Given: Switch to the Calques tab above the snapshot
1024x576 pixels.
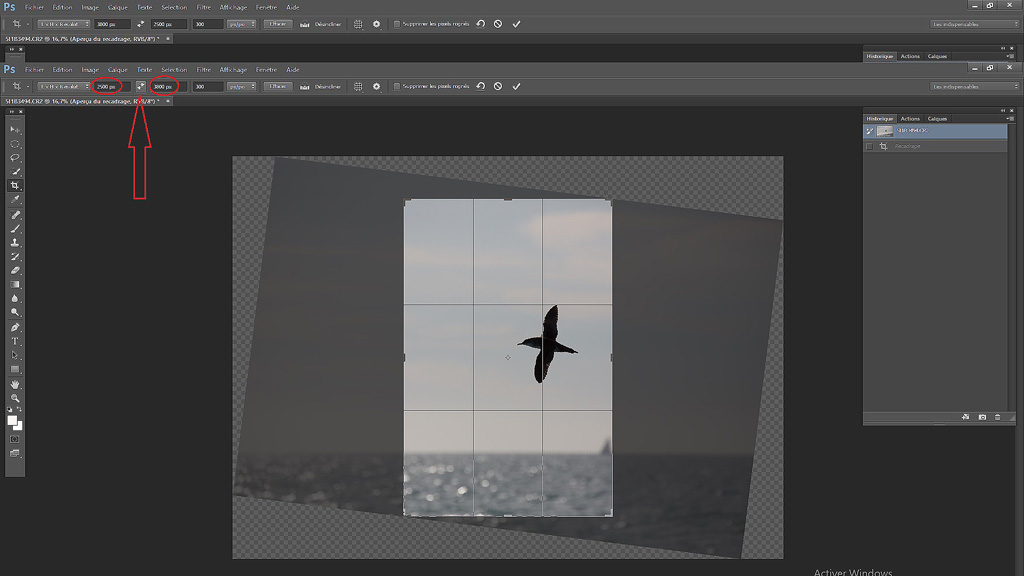Looking at the screenshot, I should click(x=937, y=119).
